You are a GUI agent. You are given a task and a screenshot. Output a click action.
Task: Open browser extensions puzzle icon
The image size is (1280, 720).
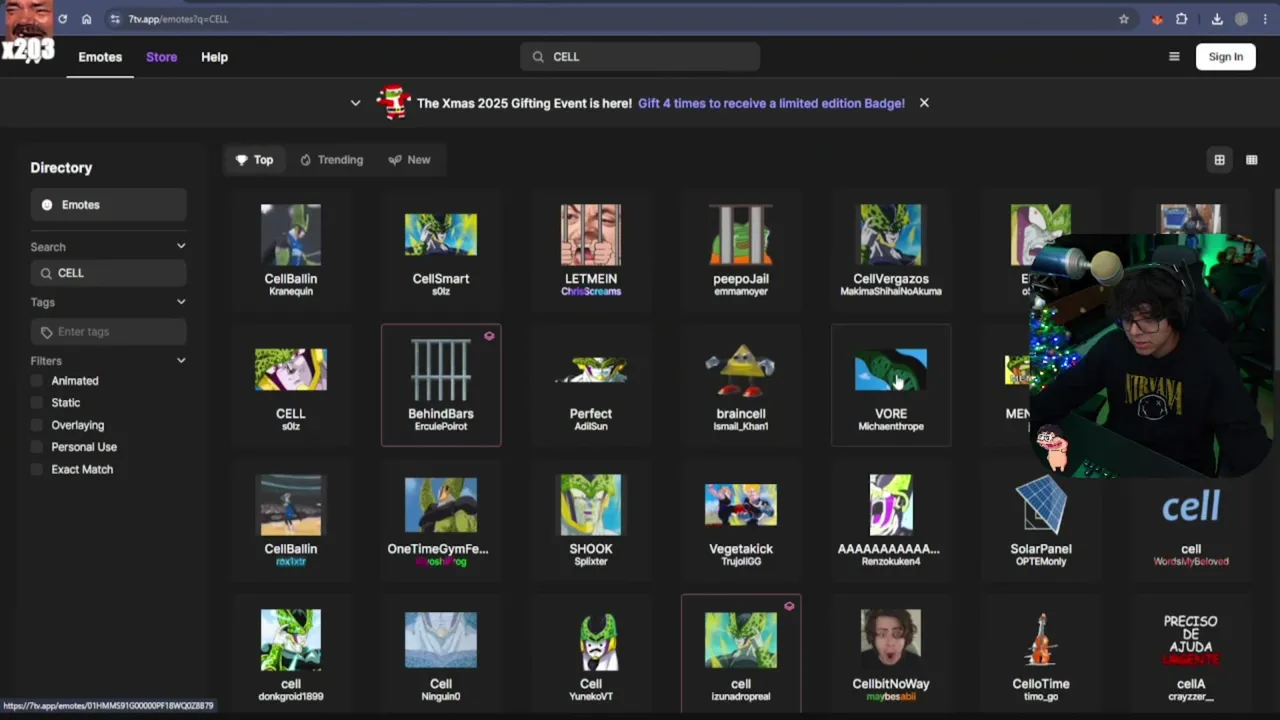[1182, 19]
